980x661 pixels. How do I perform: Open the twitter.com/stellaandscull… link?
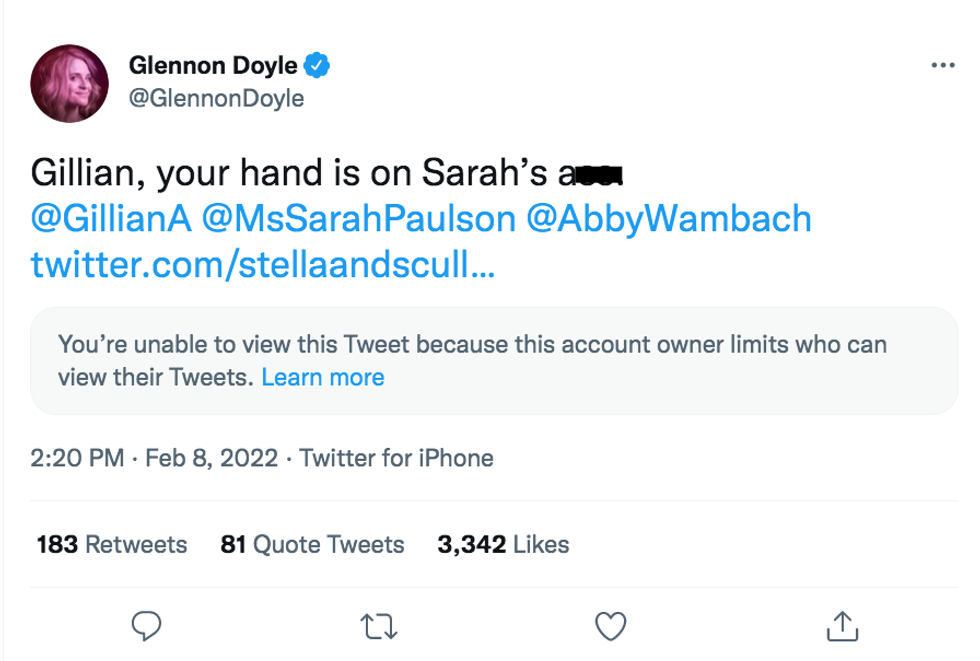262,266
